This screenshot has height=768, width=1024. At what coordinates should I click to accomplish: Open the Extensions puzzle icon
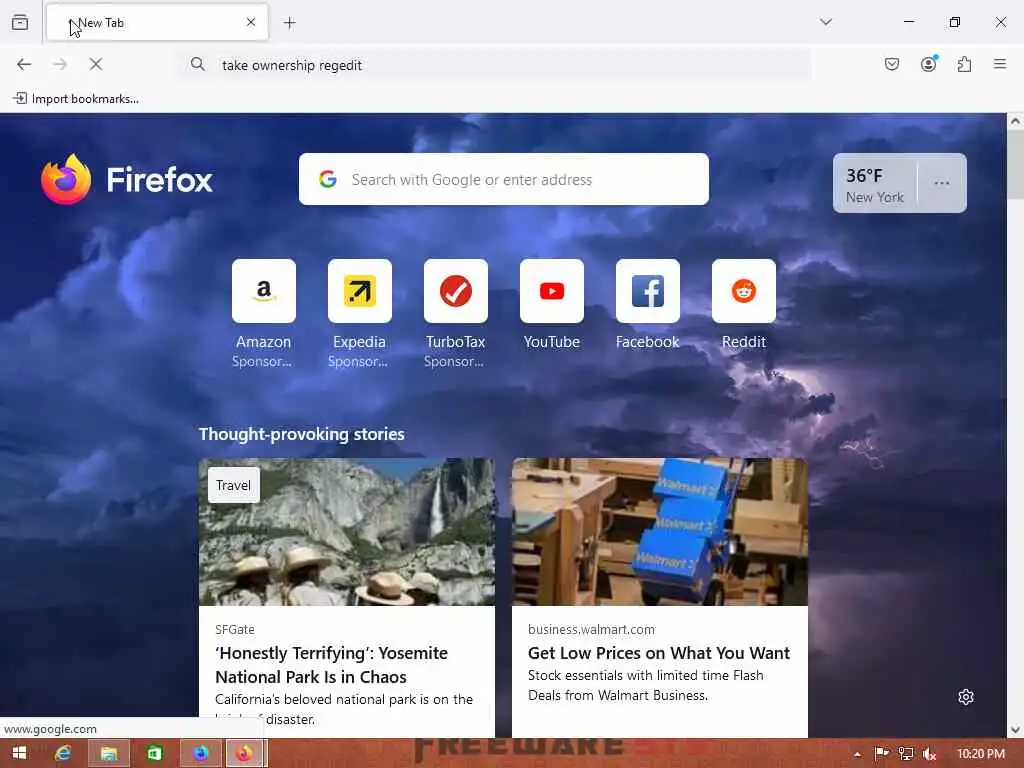click(x=964, y=64)
